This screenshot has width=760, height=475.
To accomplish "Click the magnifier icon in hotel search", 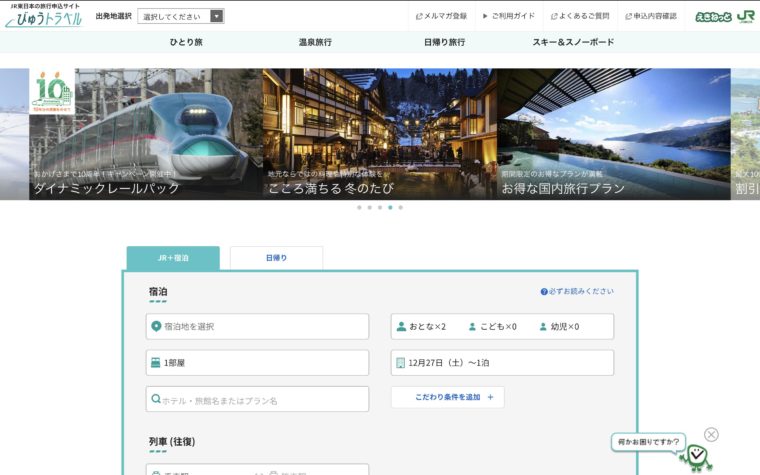I will point(156,399).
